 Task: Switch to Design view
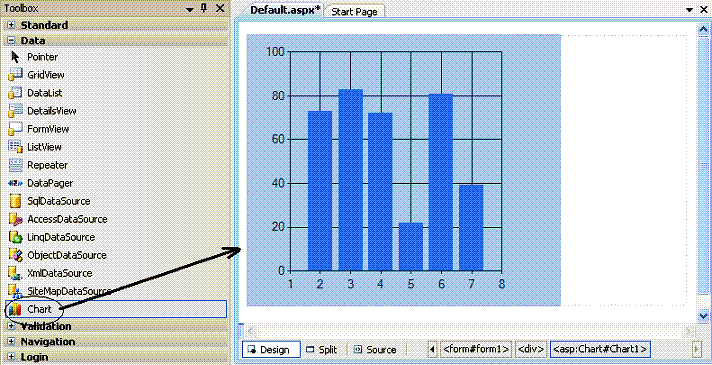(x=271, y=350)
